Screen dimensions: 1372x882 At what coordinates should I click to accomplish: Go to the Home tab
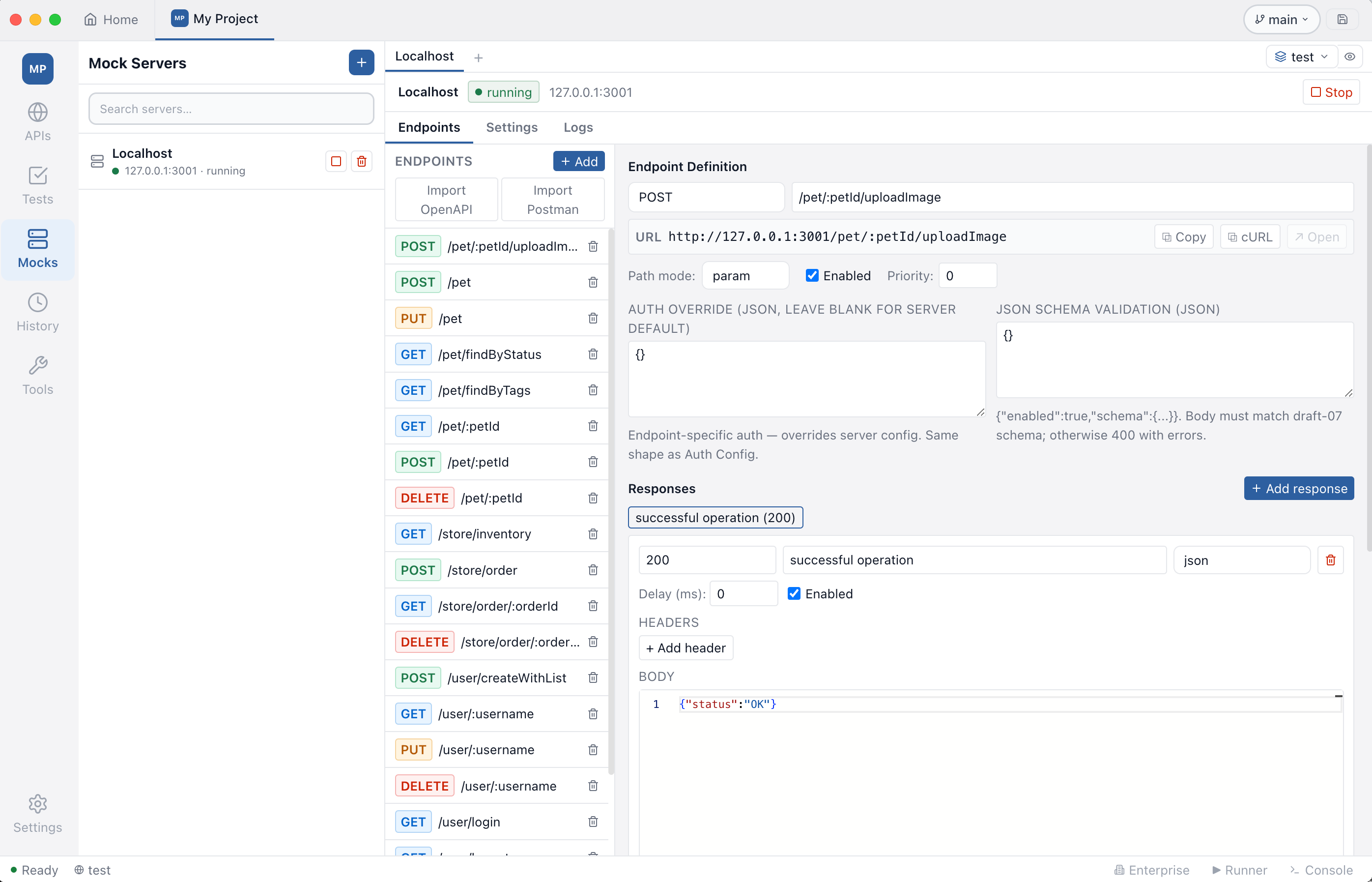click(111, 20)
